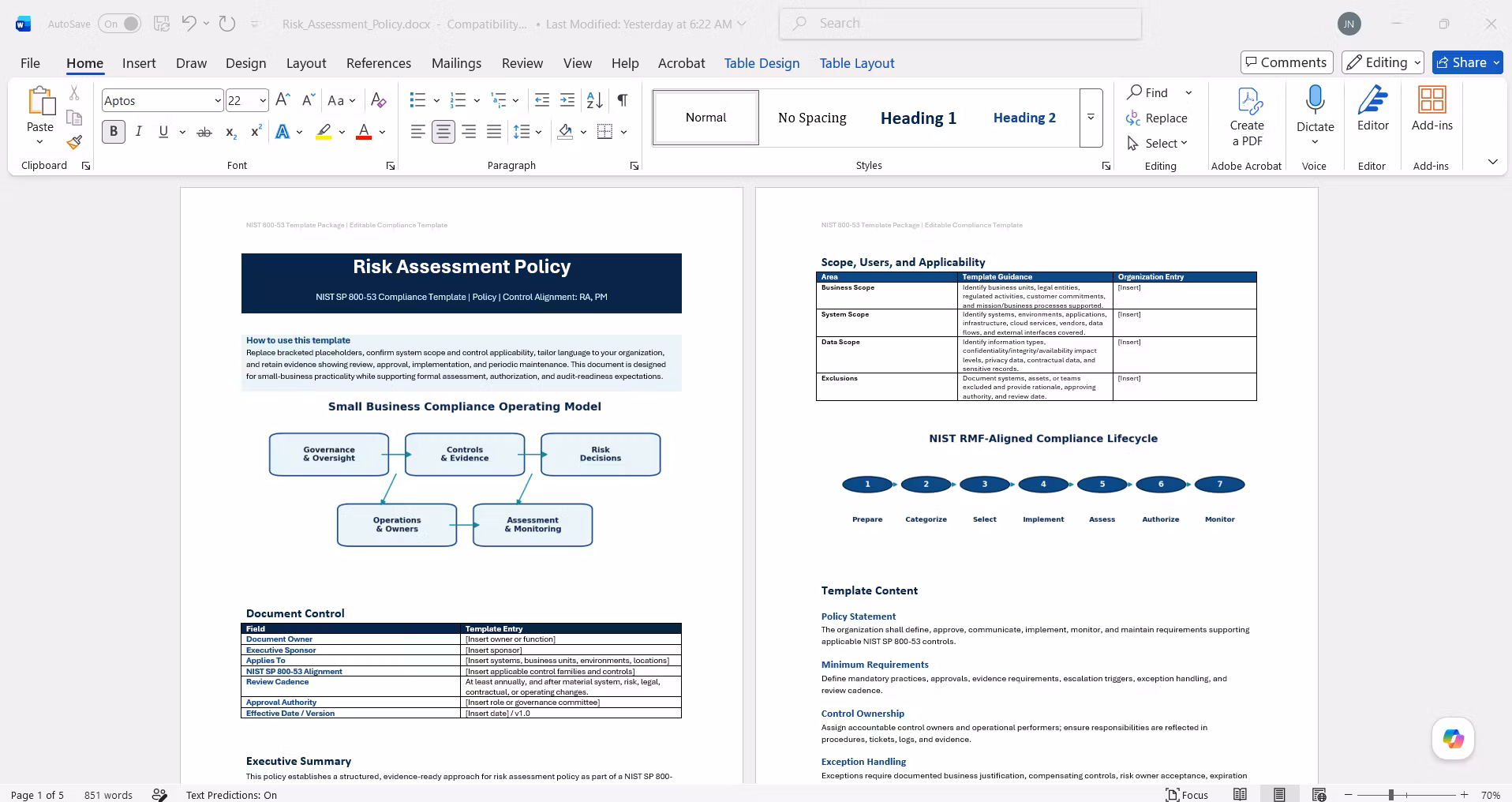Toggle the AutoSave switch off
Image resolution: width=1512 pixels, height=802 pixels.
(120, 24)
